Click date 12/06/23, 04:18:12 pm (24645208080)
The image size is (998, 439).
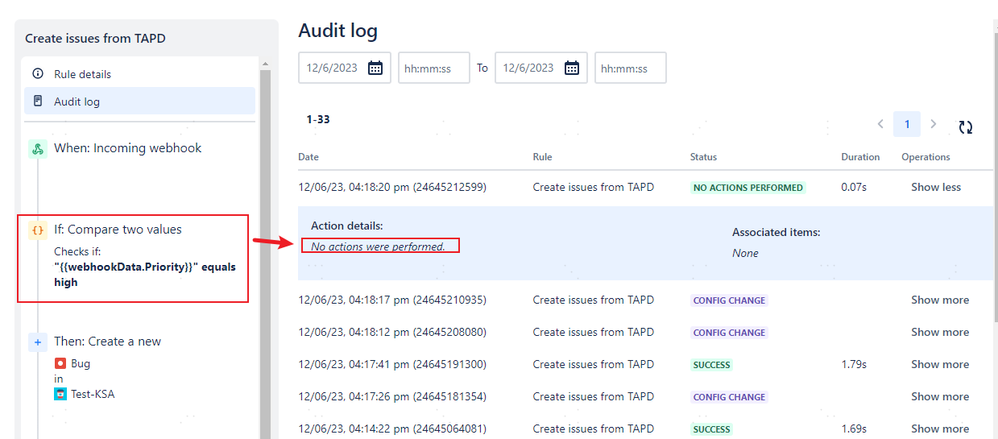pos(392,332)
